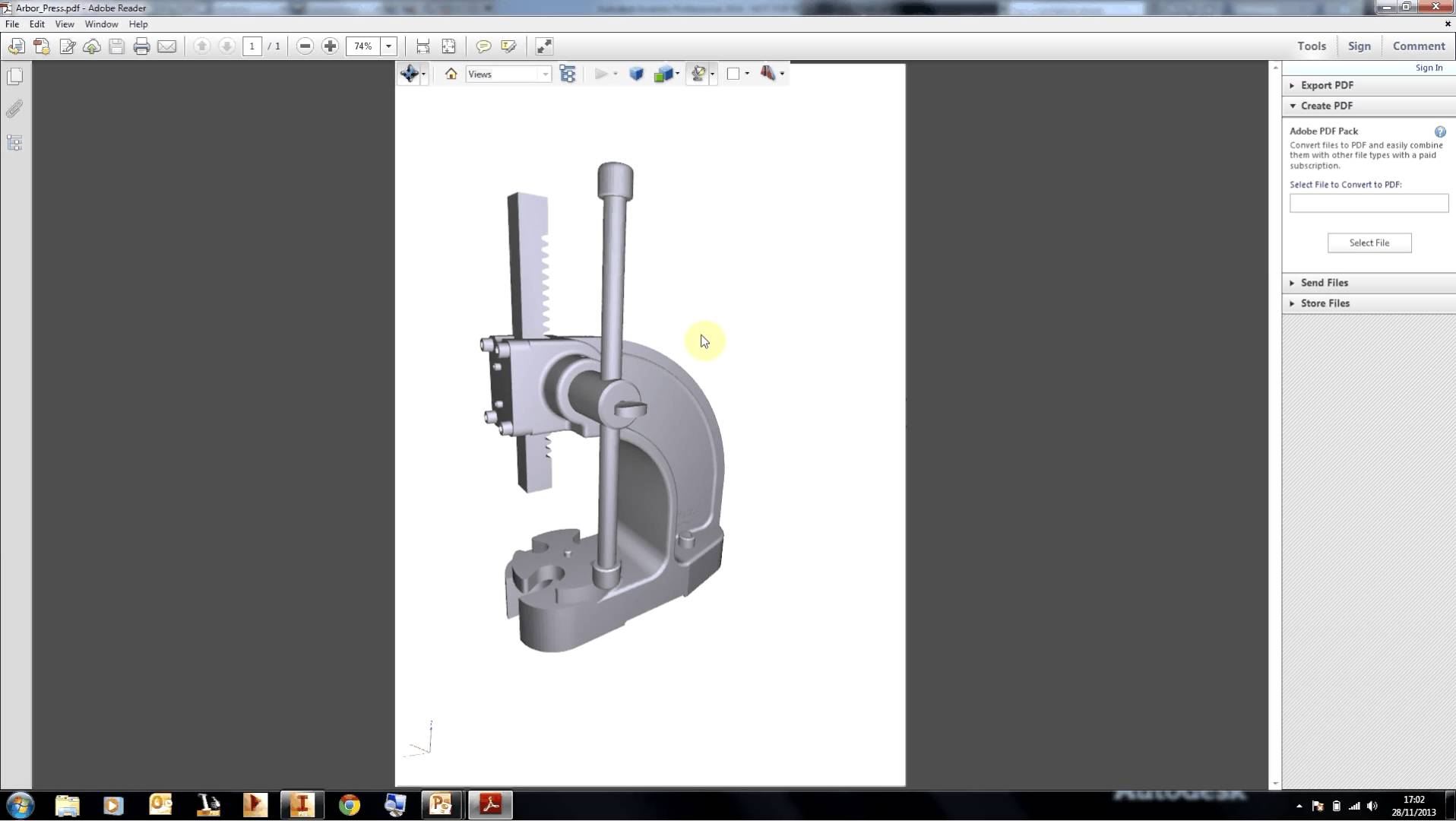Open Windows Start menu

point(21,805)
